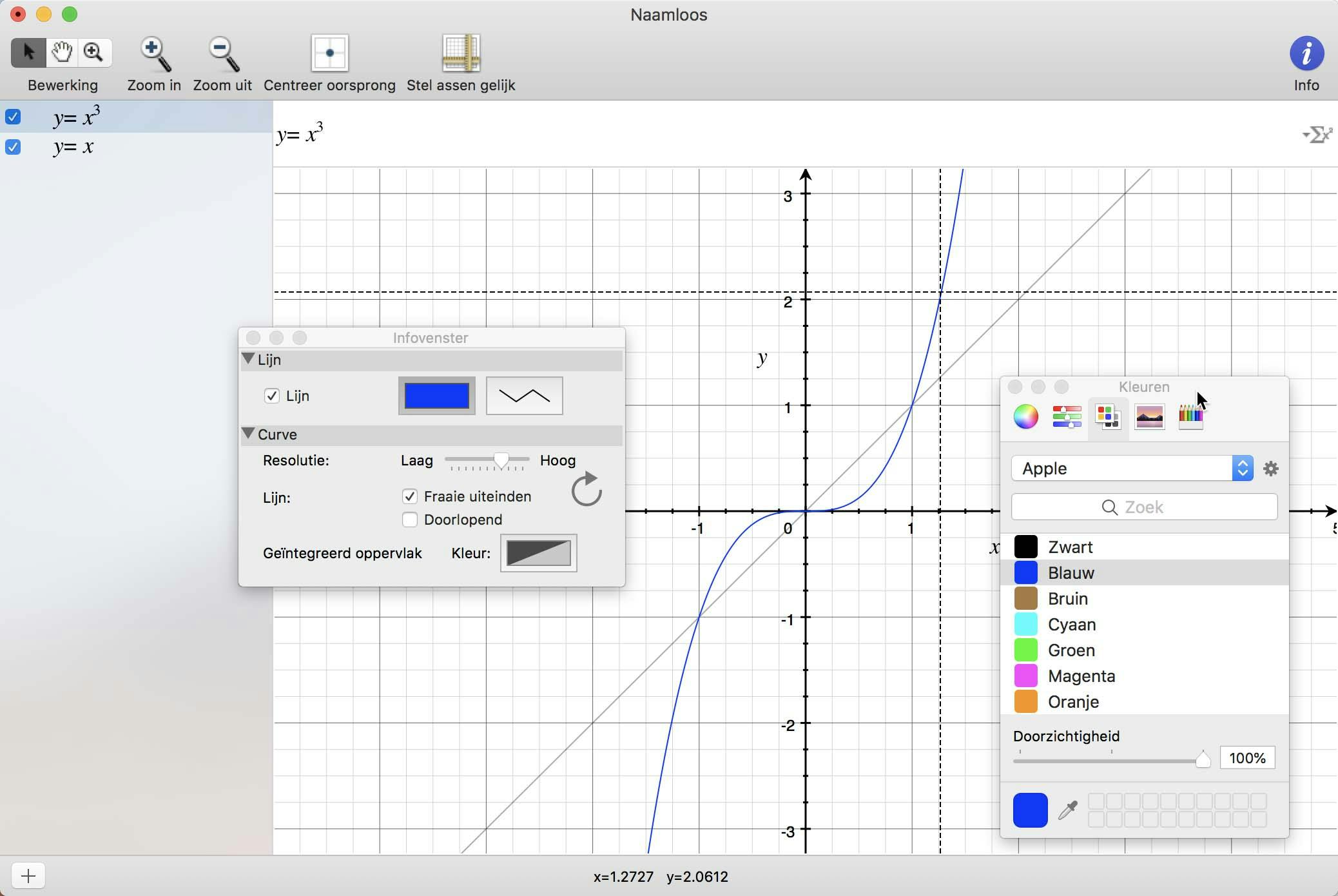Click the Zoek color search field
1338x896 pixels.
(1144, 507)
